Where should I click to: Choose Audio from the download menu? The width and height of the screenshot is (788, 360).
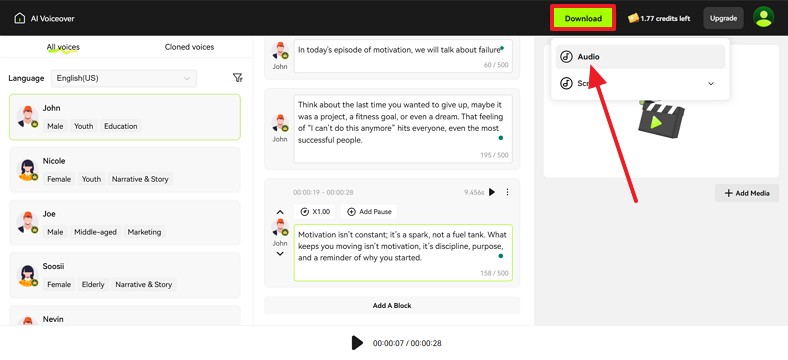point(640,57)
